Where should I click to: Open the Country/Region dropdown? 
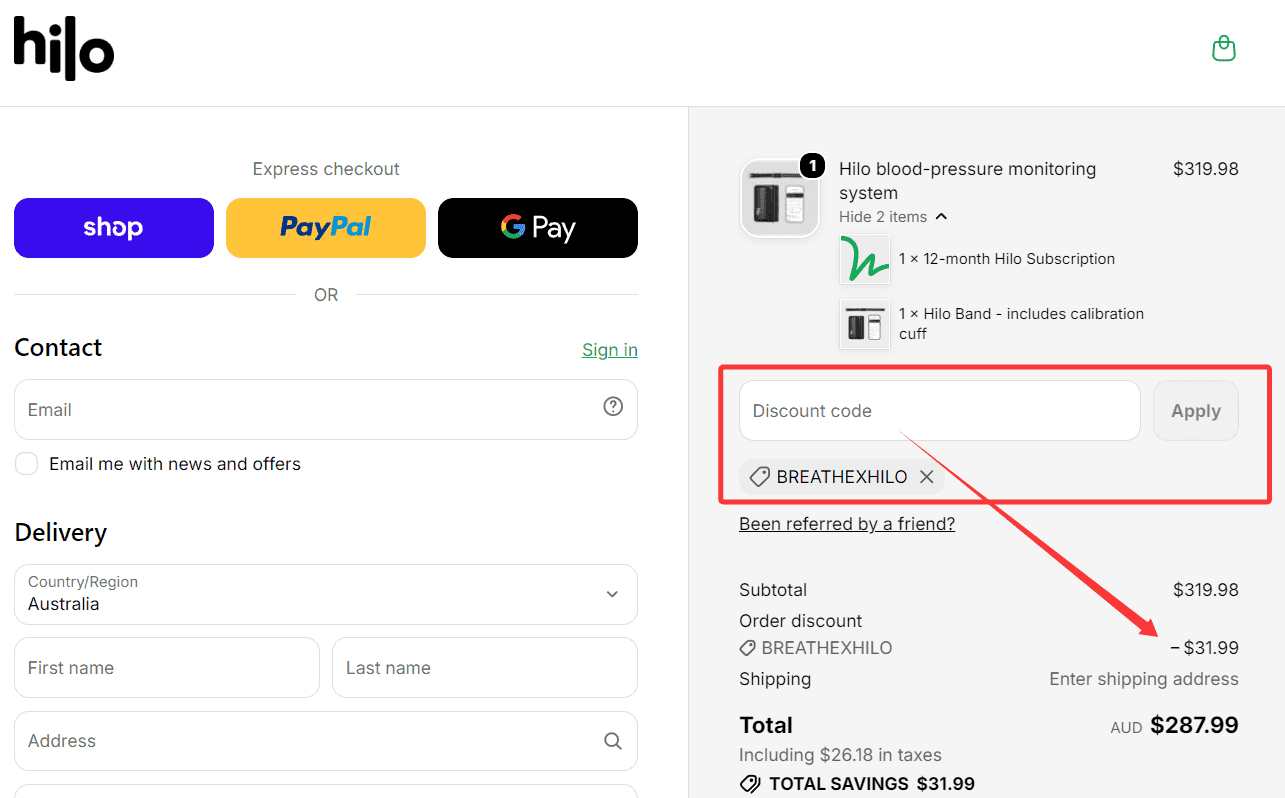[326, 594]
